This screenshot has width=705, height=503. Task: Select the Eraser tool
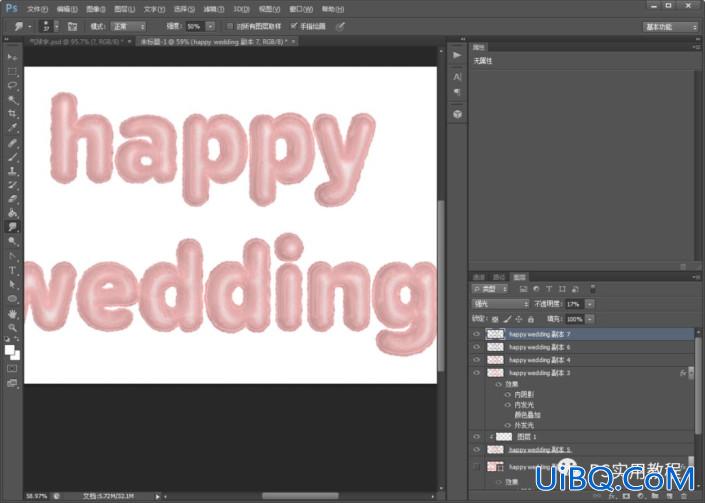12,199
